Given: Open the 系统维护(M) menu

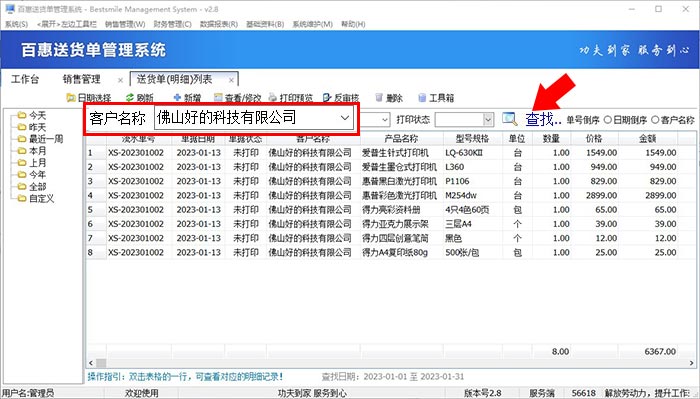Looking at the screenshot, I should [x=312, y=24].
